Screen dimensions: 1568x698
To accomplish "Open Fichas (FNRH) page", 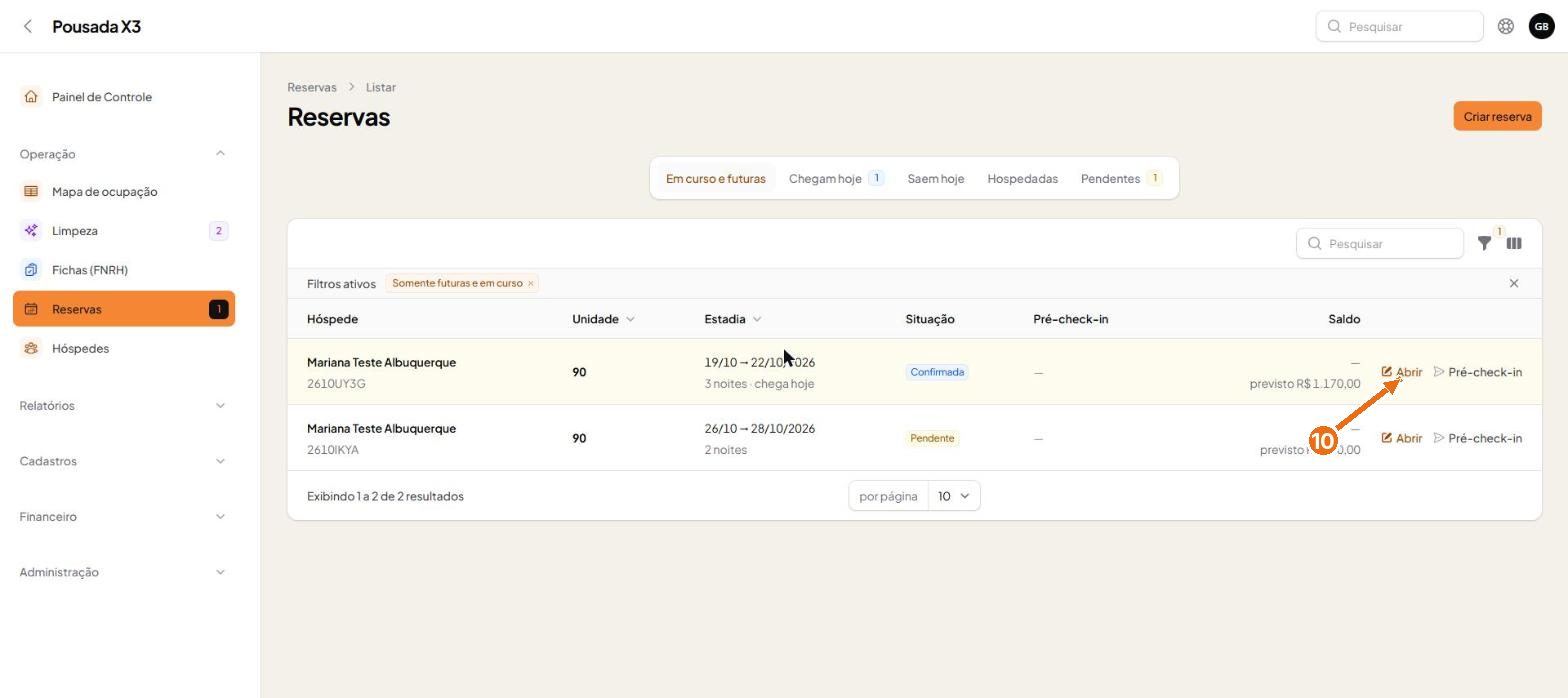I will [124, 270].
